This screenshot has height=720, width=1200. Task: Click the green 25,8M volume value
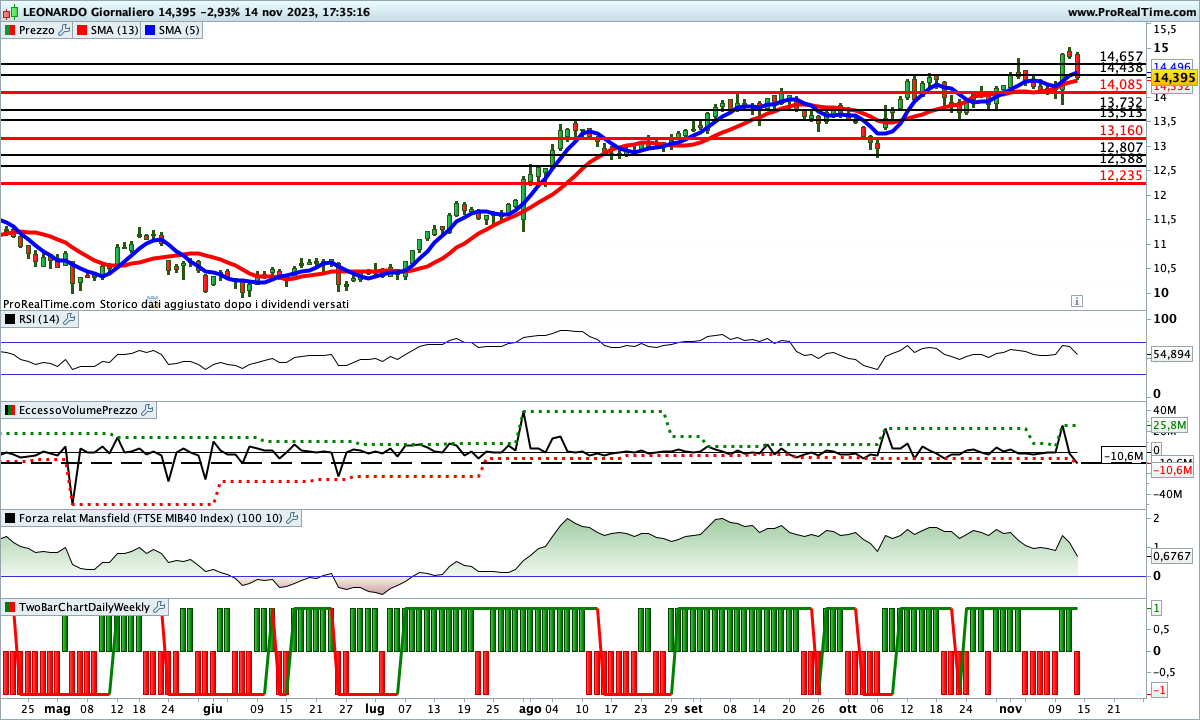pyautogui.click(x=1169, y=425)
